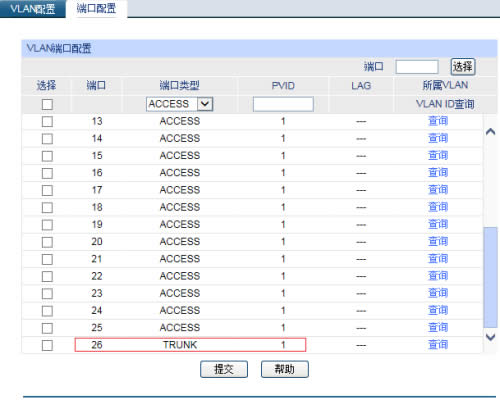The image size is (500, 400).
Task: Tick the checkbox for port 16
Action: [47, 173]
